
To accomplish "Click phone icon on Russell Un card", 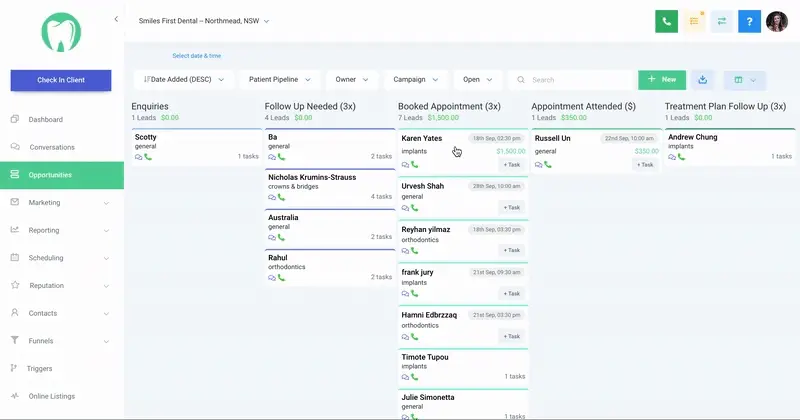I will point(547,164).
